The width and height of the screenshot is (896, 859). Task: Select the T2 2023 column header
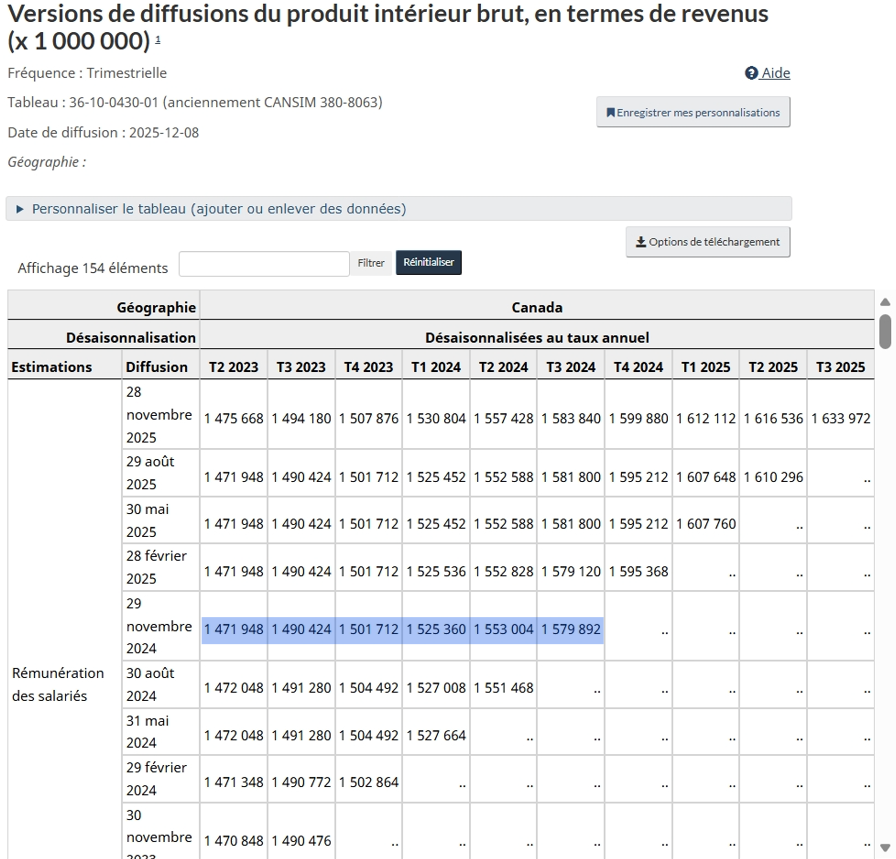coord(233,367)
